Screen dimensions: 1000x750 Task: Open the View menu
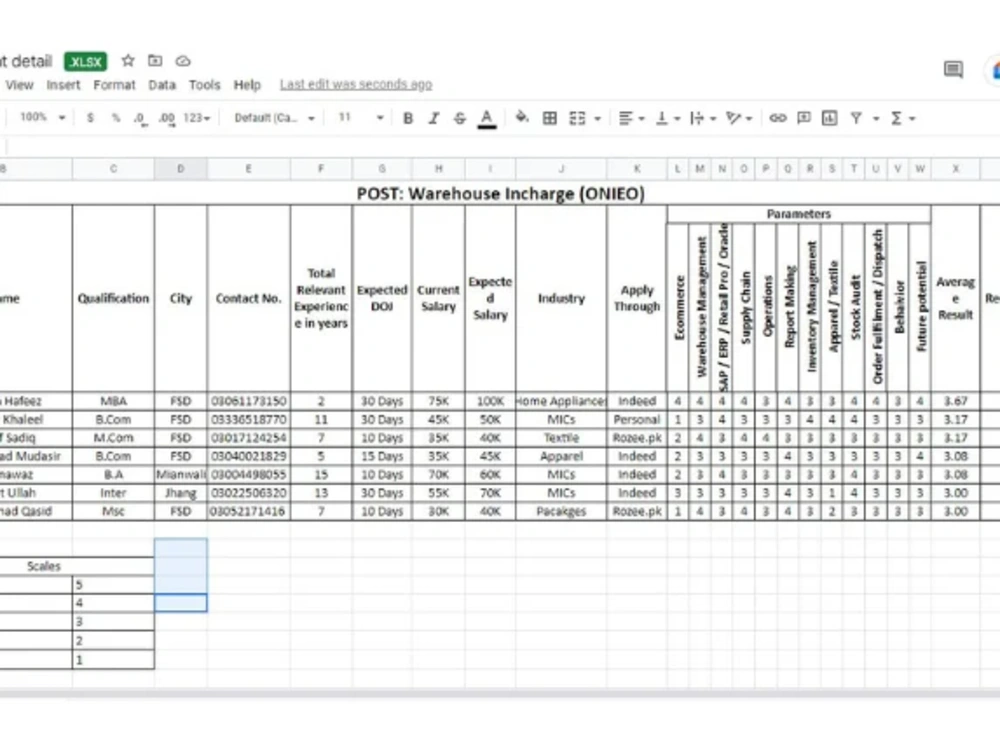pyautogui.click(x=19, y=85)
